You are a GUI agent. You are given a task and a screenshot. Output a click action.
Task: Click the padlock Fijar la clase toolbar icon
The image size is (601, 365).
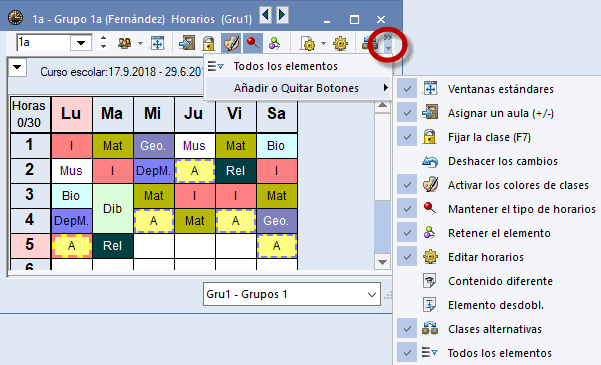(209, 43)
